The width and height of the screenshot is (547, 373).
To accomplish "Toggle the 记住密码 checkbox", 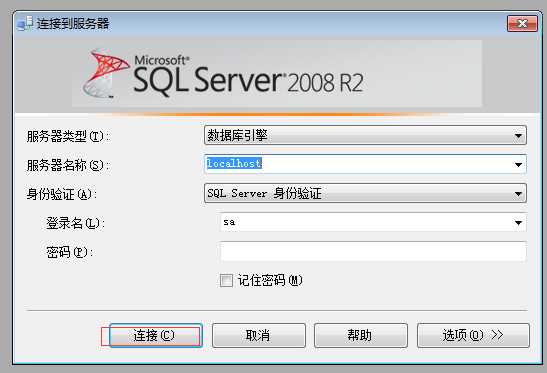I will (226, 280).
